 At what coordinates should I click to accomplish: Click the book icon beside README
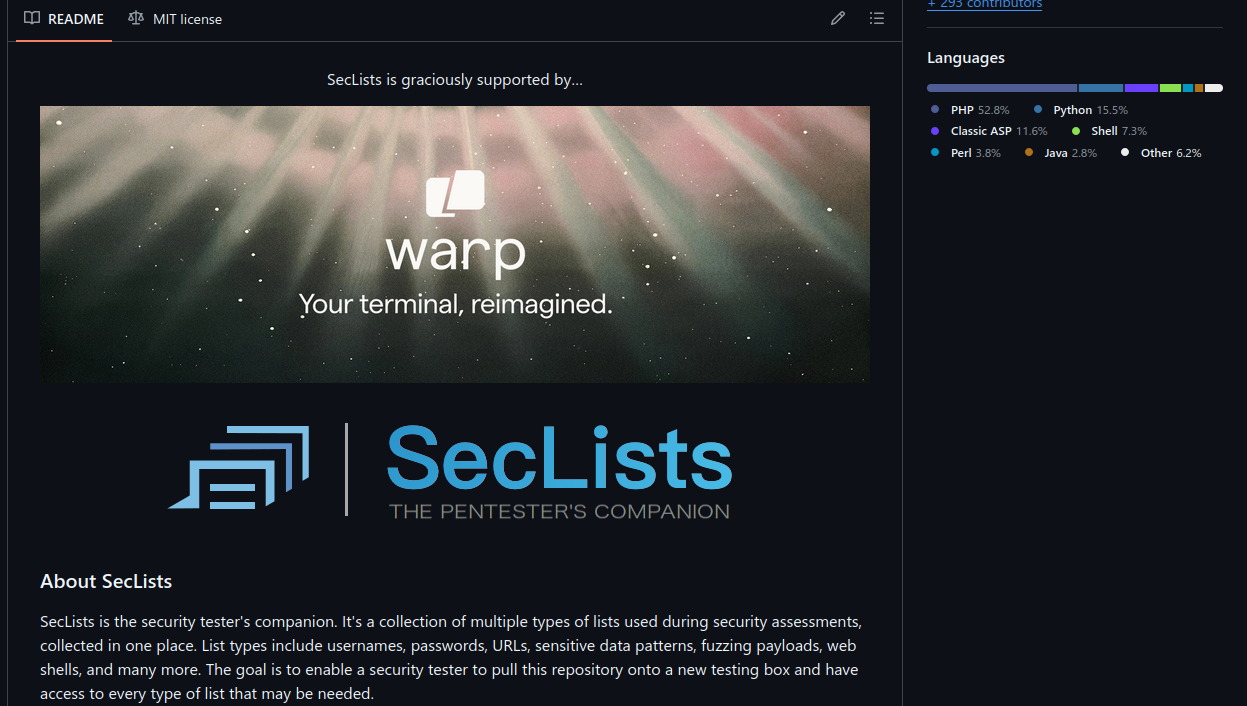click(x=32, y=18)
